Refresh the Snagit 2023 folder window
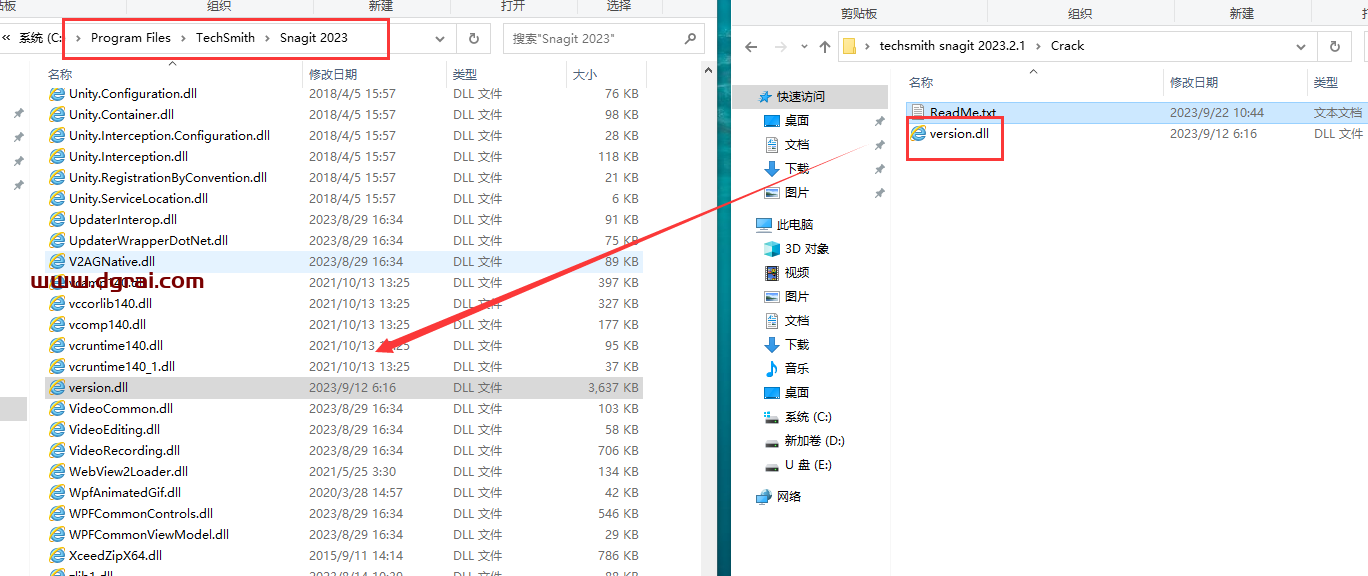The width and height of the screenshot is (1368, 576). (x=473, y=38)
